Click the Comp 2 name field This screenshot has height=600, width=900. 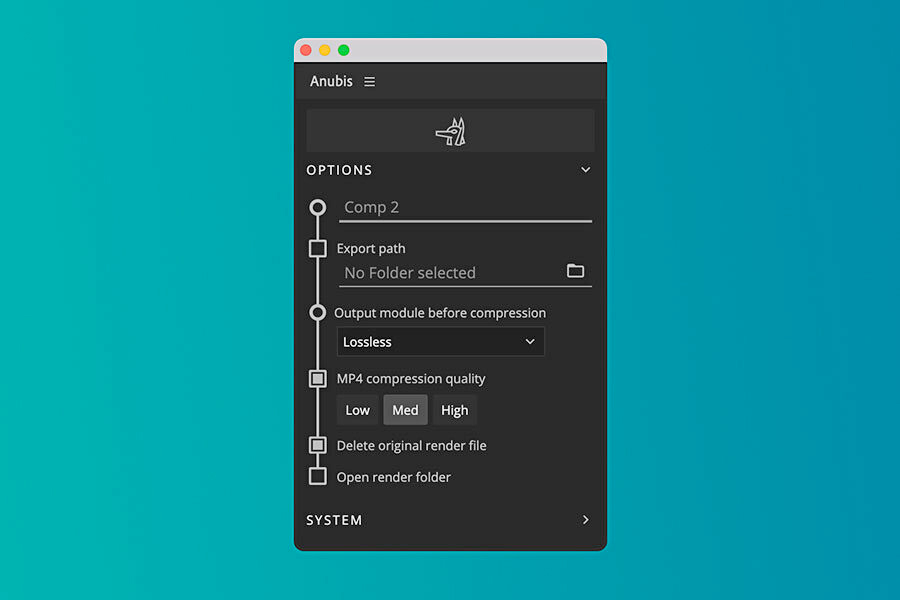pyautogui.click(x=465, y=208)
